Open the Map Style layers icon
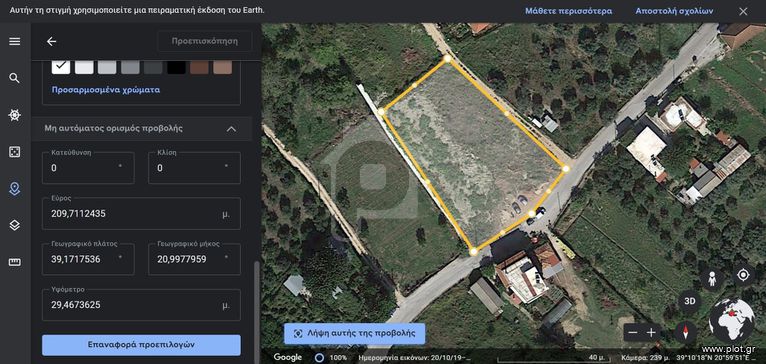The height and width of the screenshot is (364, 766). [x=15, y=225]
